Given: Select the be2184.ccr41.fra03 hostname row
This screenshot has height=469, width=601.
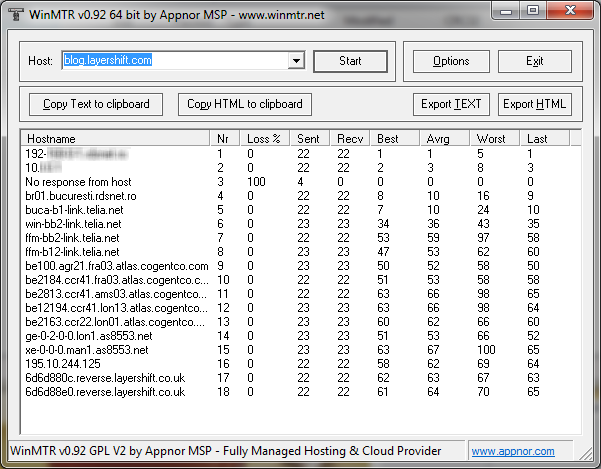Looking at the screenshot, I should point(301,280).
